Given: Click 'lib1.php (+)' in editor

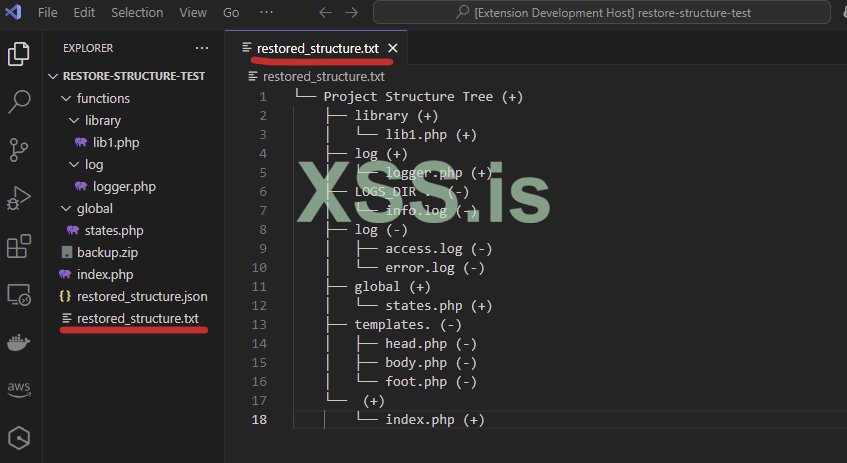Looking at the screenshot, I should click(431, 135).
